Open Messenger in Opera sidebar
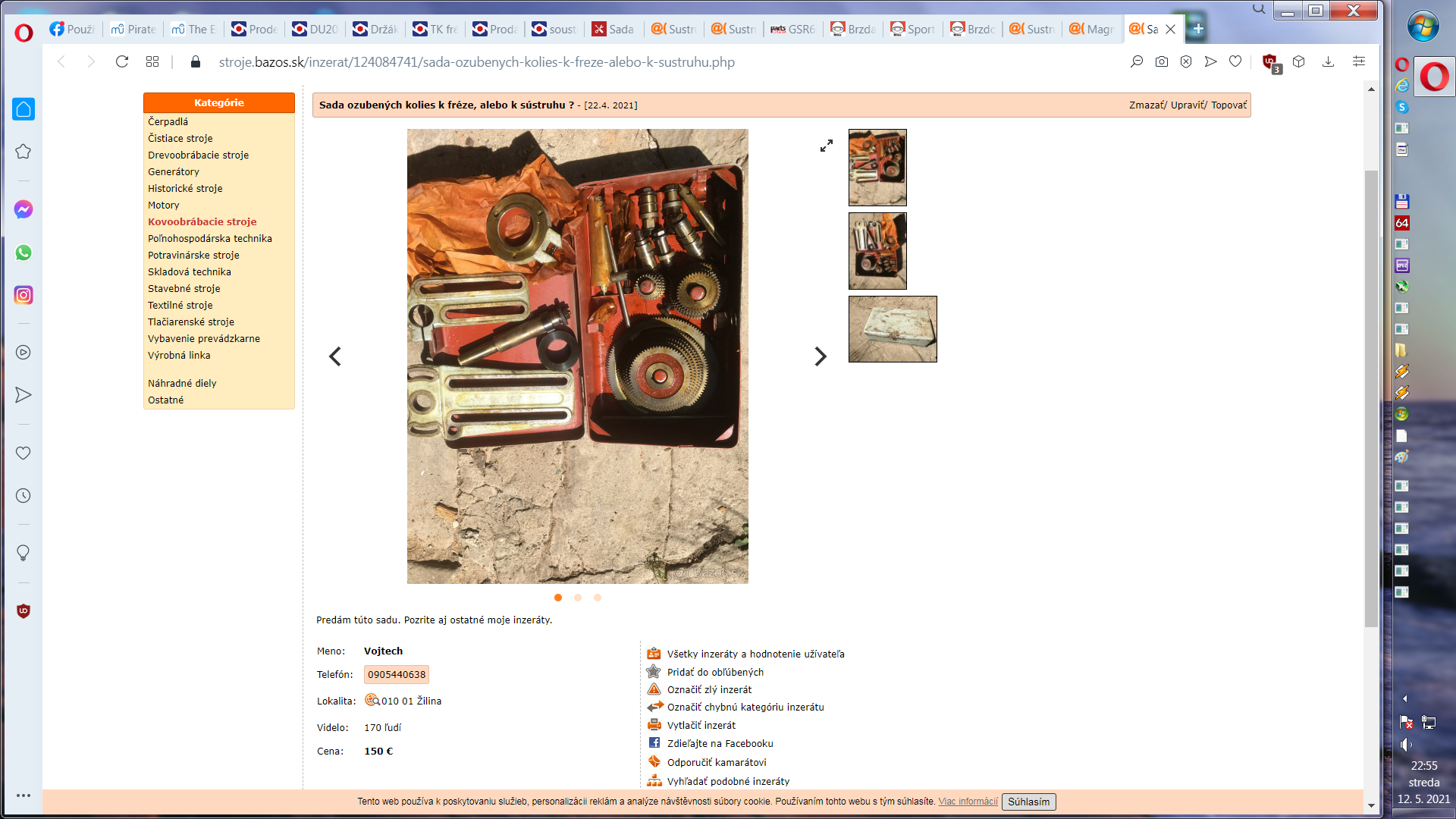1456x819 pixels. [x=24, y=210]
